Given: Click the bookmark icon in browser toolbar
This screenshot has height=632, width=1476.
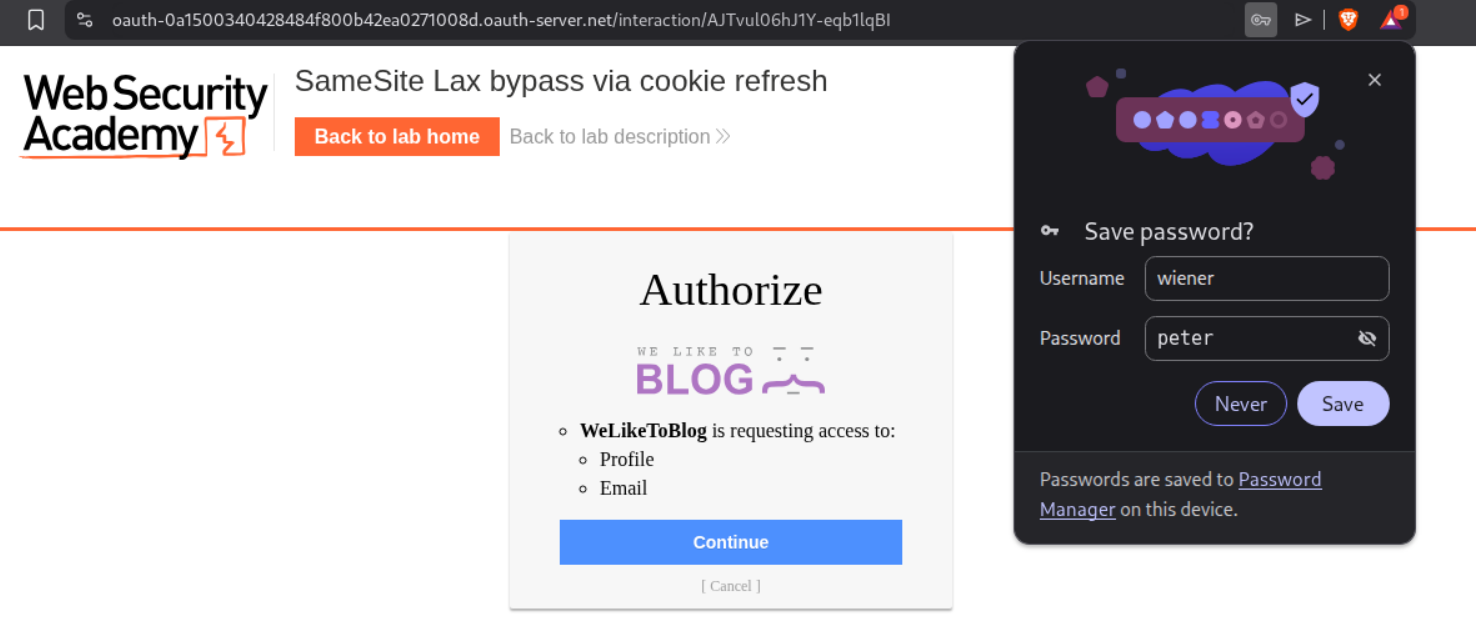Looking at the screenshot, I should pyautogui.click(x=36, y=20).
